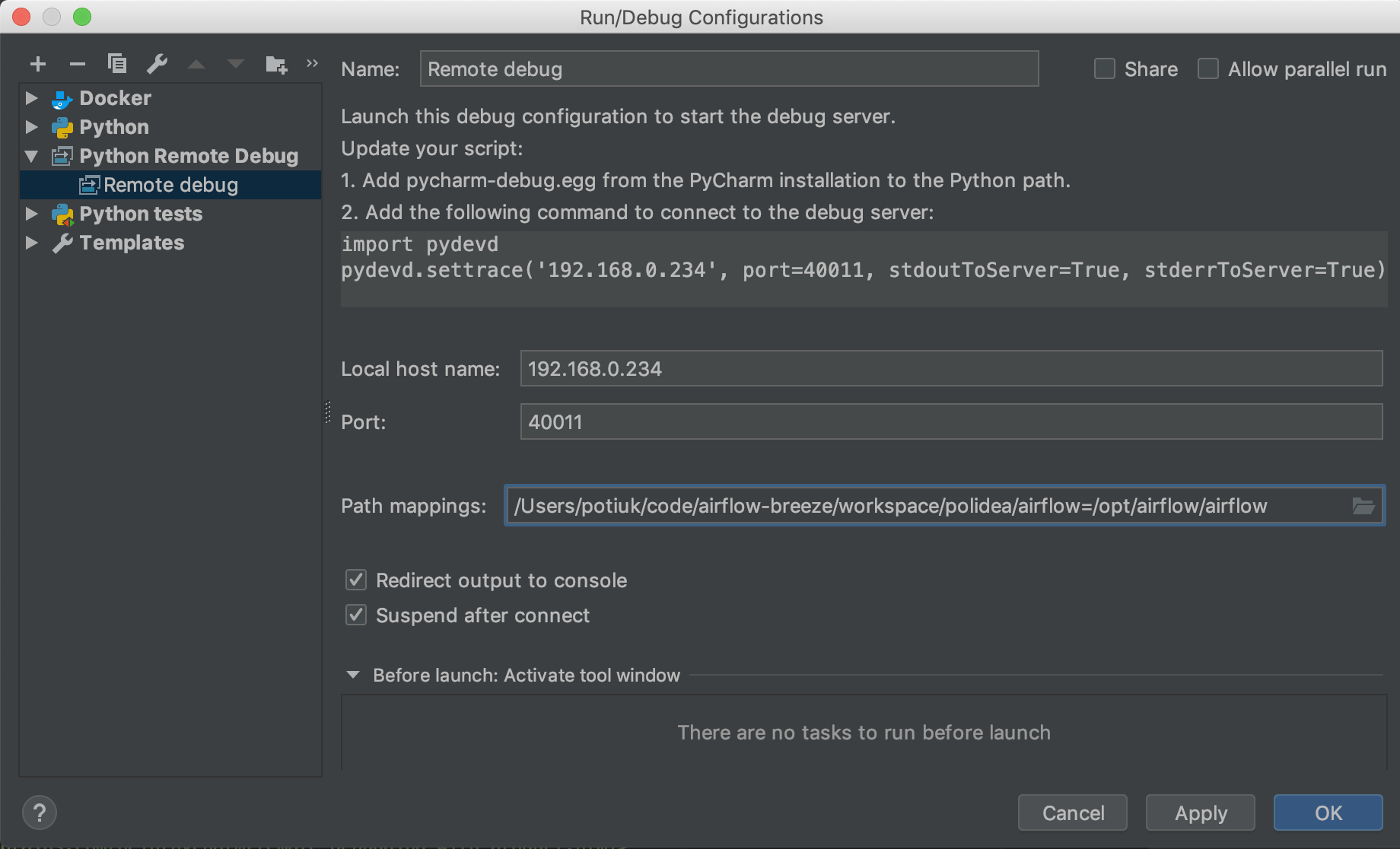Click the Templates wrench icon
This screenshot has height=849, width=1400.
(x=62, y=243)
